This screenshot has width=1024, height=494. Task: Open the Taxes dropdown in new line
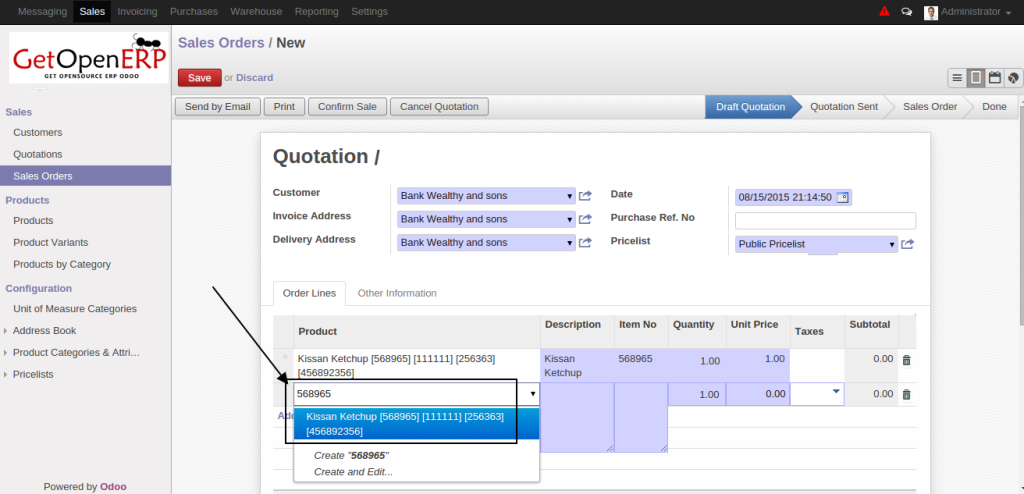pyautogui.click(x=835, y=393)
